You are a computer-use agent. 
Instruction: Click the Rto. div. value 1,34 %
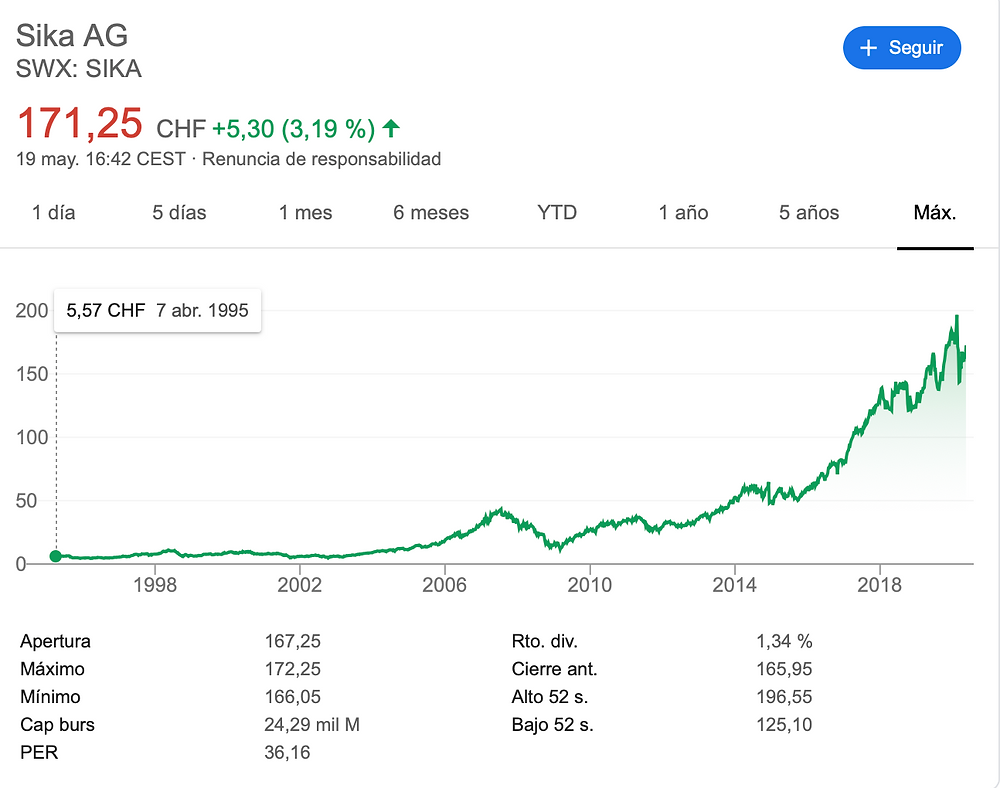[784, 641]
